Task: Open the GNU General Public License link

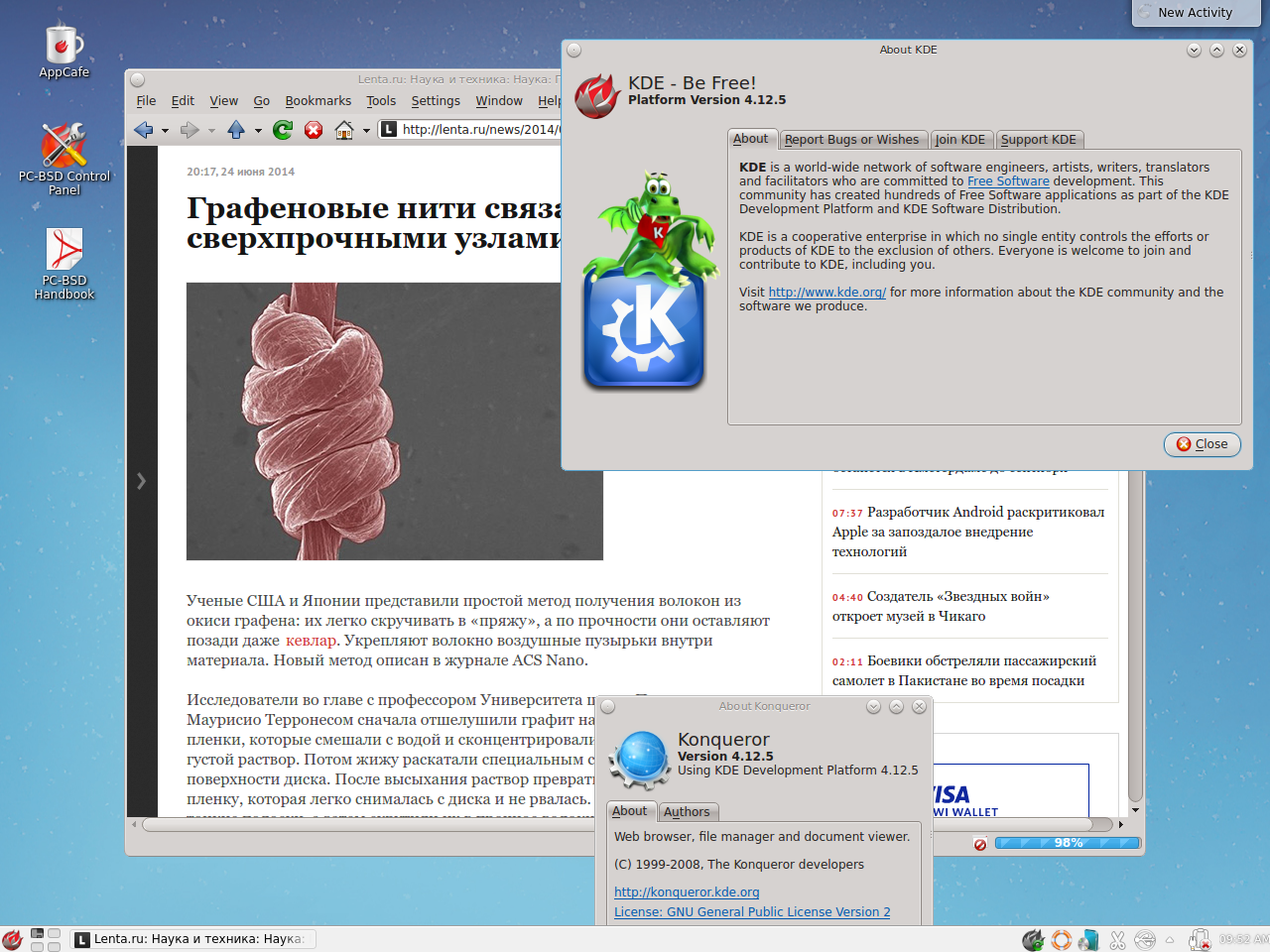Action: point(752,912)
